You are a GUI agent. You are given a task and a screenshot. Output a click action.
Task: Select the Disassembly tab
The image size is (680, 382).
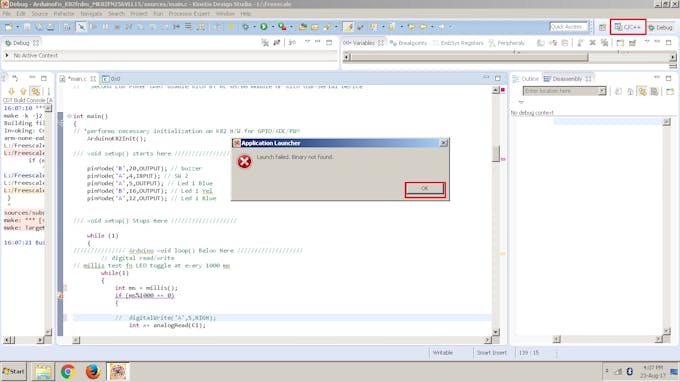pos(567,79)
